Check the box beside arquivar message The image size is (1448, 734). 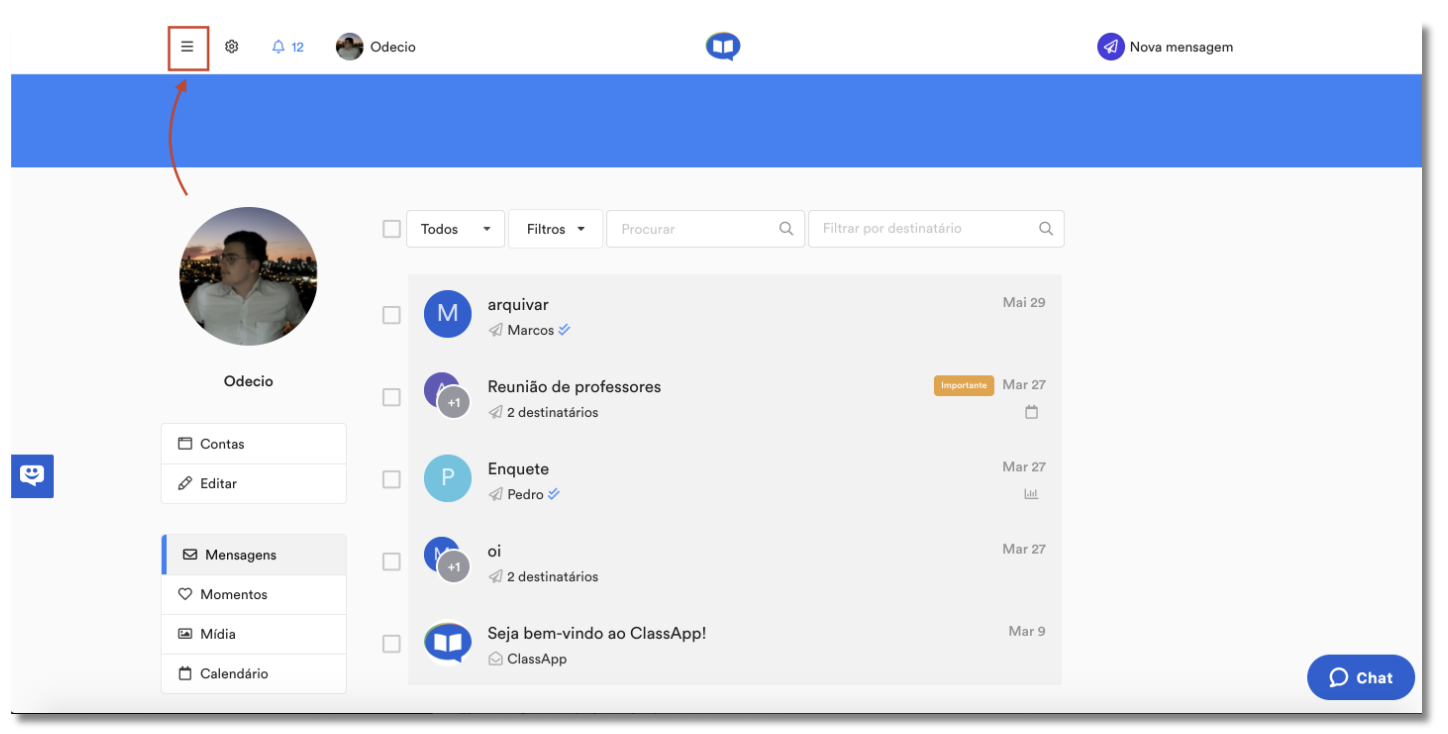(x=392, y=315)
